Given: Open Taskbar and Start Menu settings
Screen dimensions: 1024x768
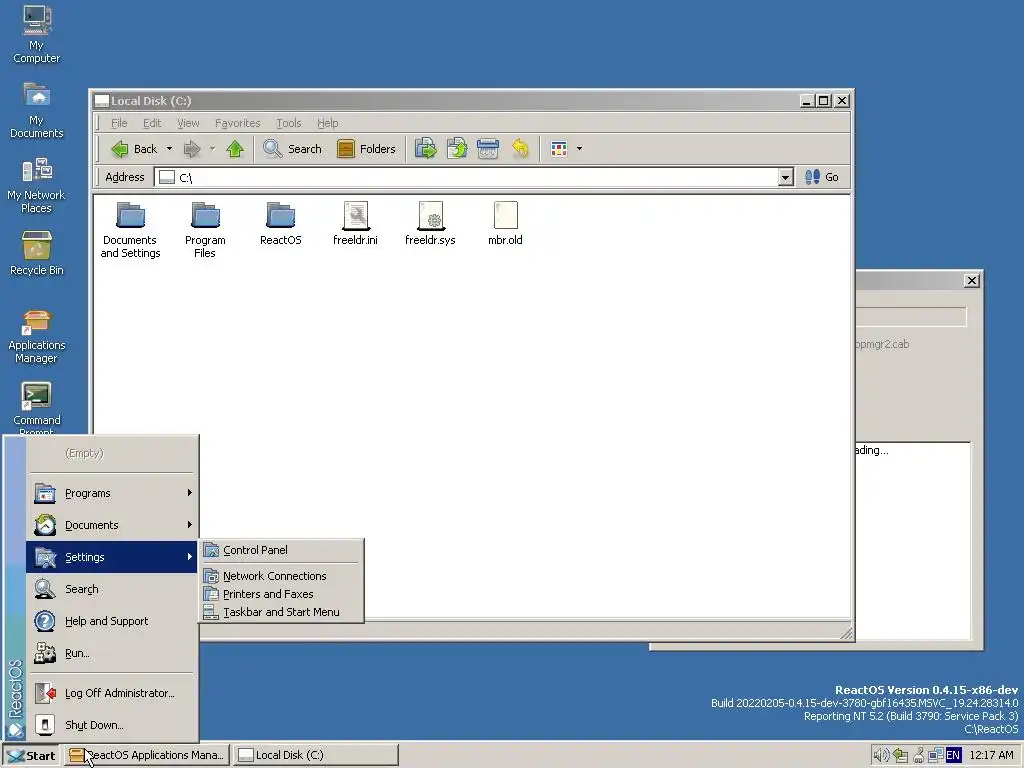Looking at the screenshot, I should (x=281, y=612).
